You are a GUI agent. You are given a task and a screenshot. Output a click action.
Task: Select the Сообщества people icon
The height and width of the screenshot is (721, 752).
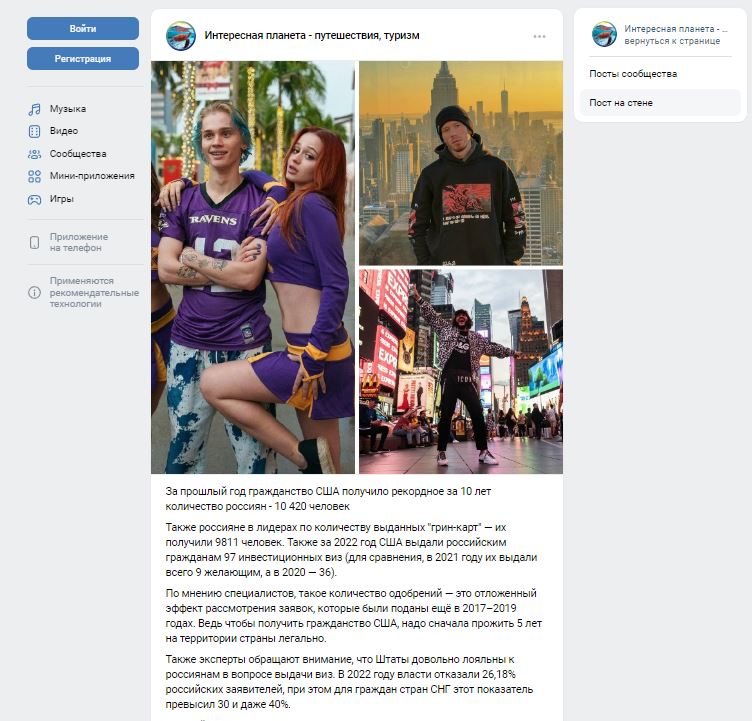tap(34, 154)
